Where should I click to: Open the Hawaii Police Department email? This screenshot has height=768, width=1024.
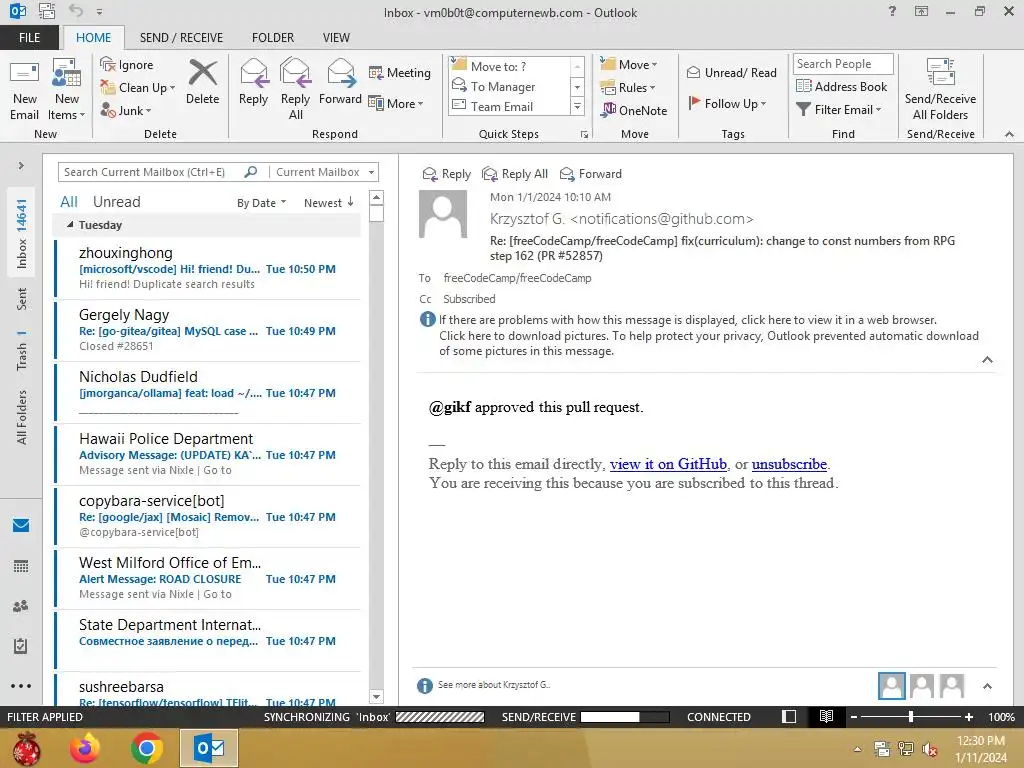click(208, 454)
